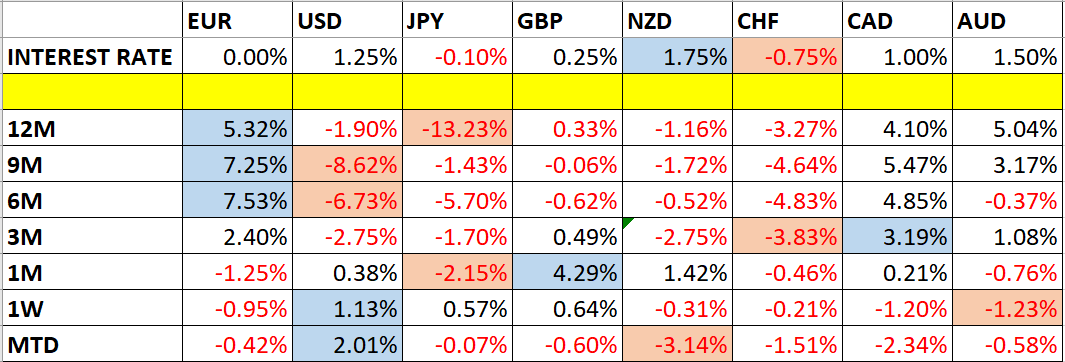This screenshot has width=1065, height=362.
Task: Select the EUR 6M cell 7.53%
Action: coord(237,200)
